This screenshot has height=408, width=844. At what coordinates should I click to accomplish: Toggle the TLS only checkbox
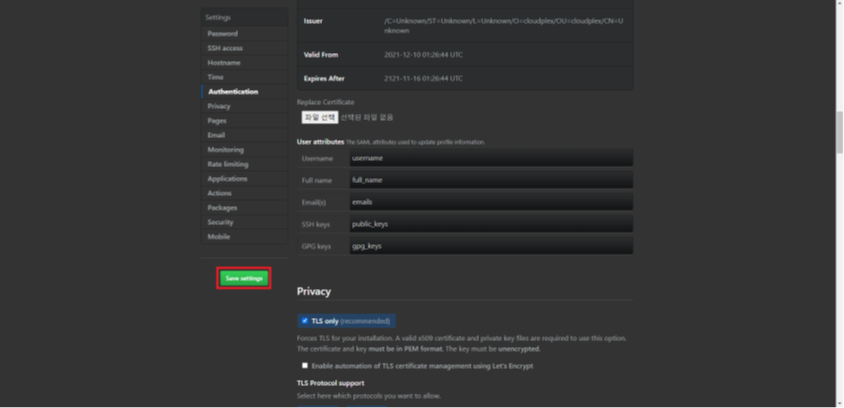tap(305, 321)
